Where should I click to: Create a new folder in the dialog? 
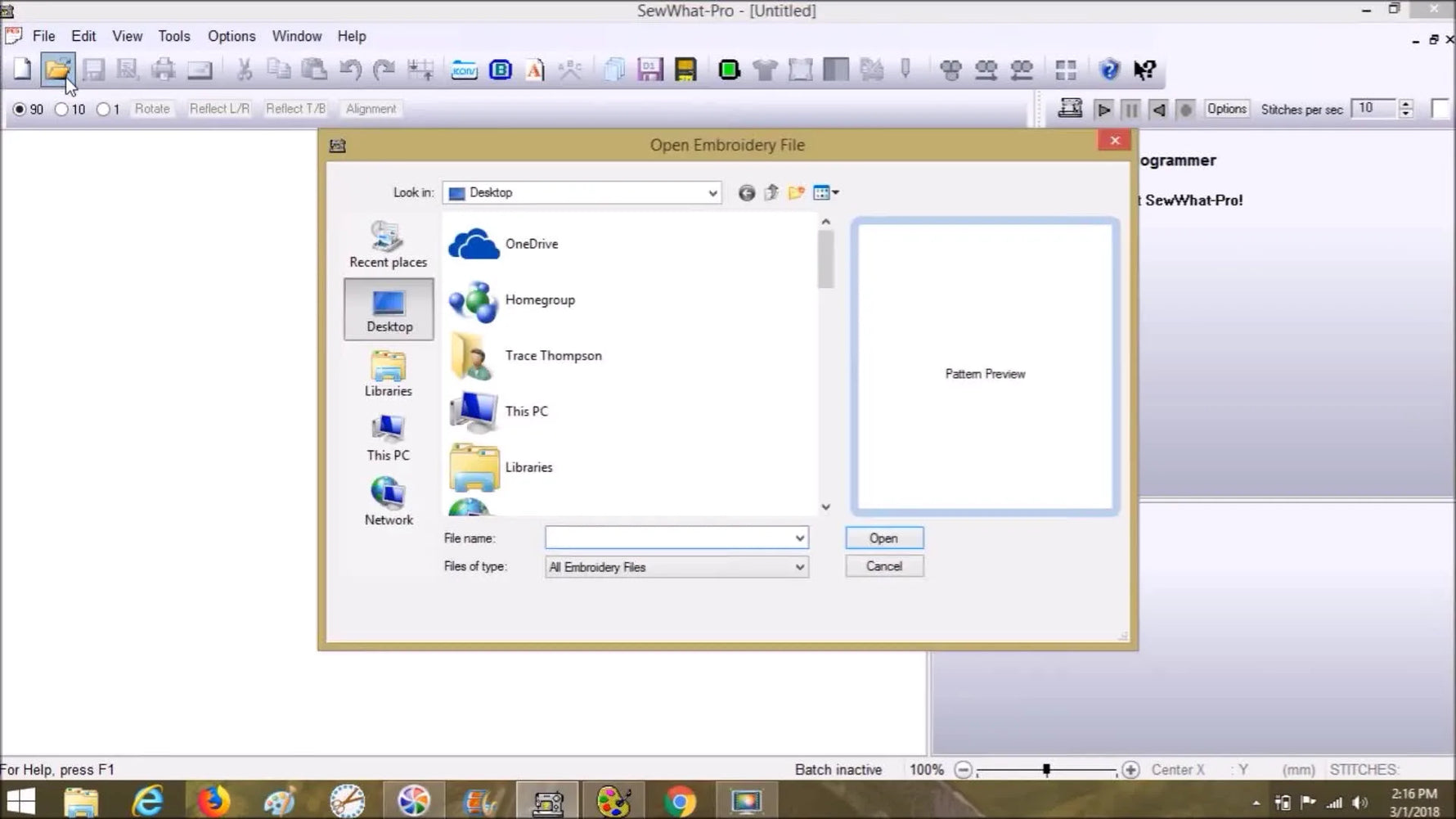coord(796,193)
